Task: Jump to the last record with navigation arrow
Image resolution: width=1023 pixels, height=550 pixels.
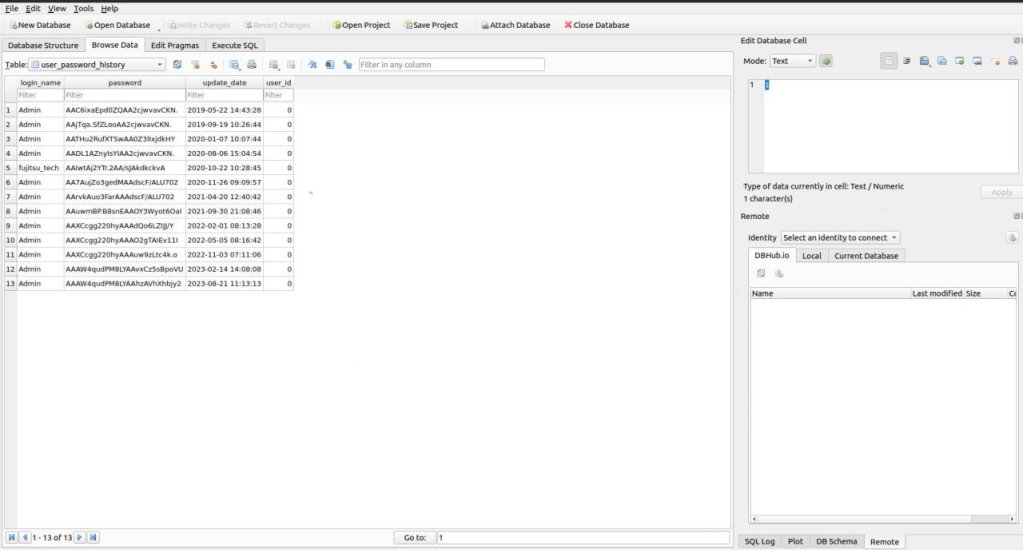Action: [x=93, y=537]
